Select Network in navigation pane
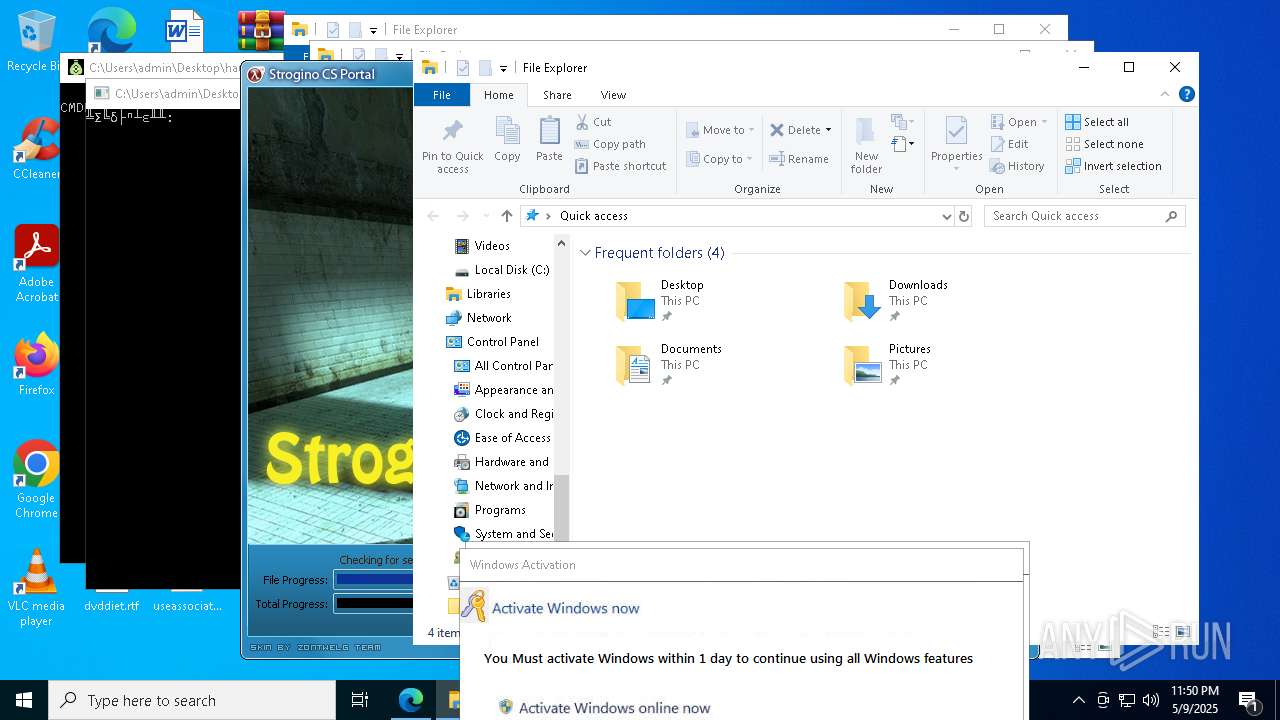This screenshot has width=1280, height=720. 489,318
